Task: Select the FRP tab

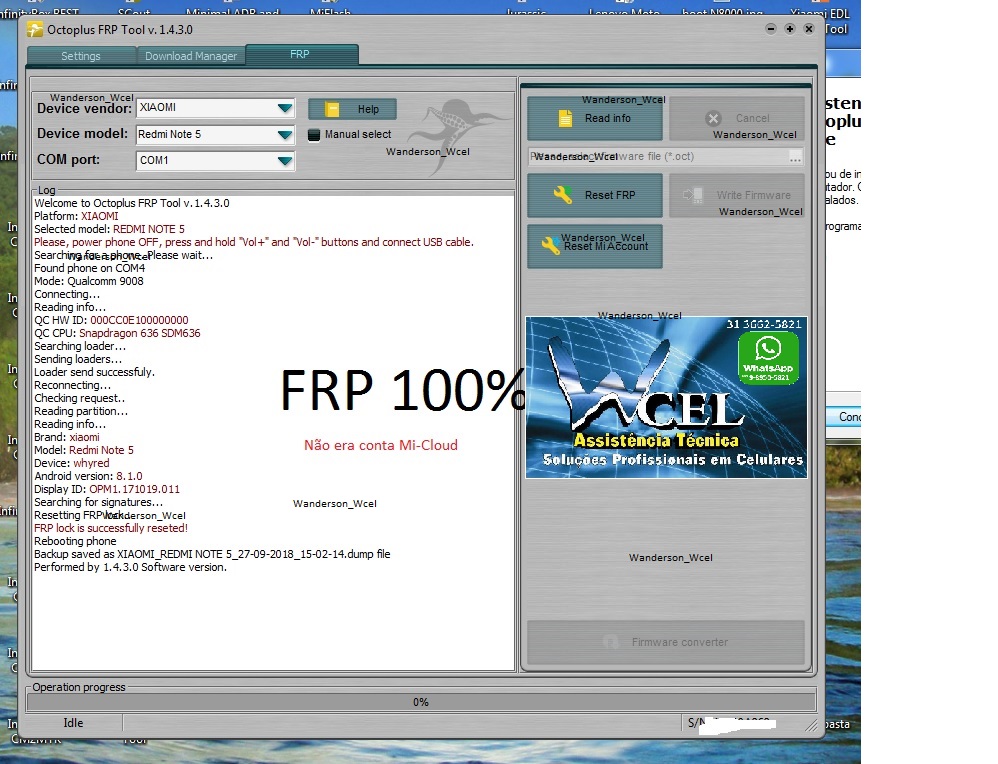Action: [300, 54]
